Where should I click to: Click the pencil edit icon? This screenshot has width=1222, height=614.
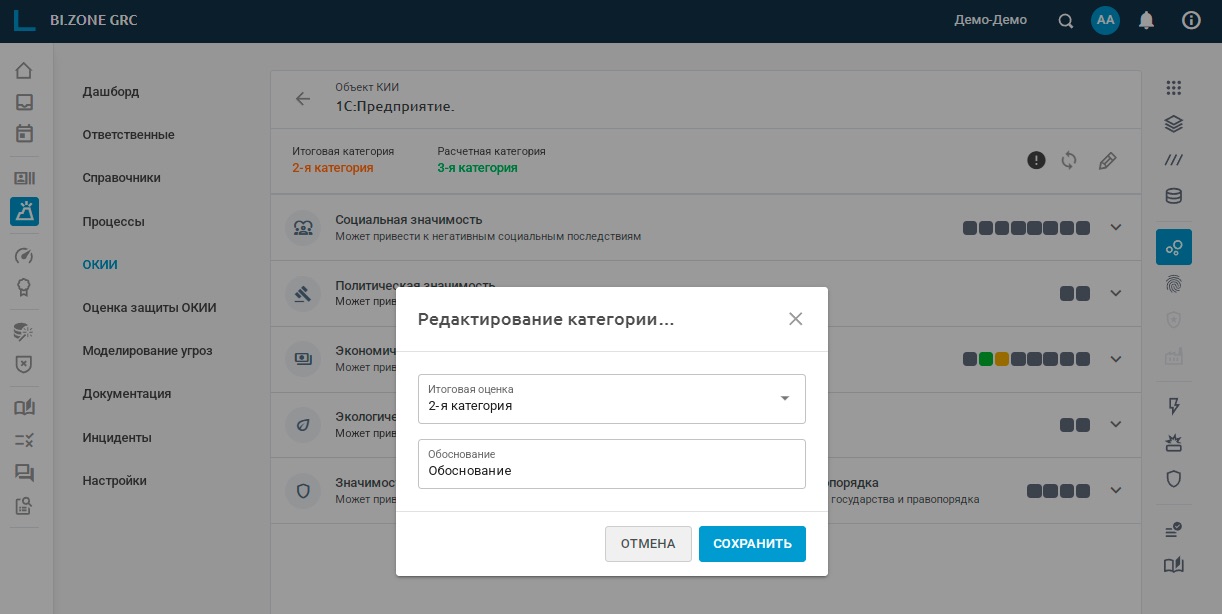point(1107,160)
